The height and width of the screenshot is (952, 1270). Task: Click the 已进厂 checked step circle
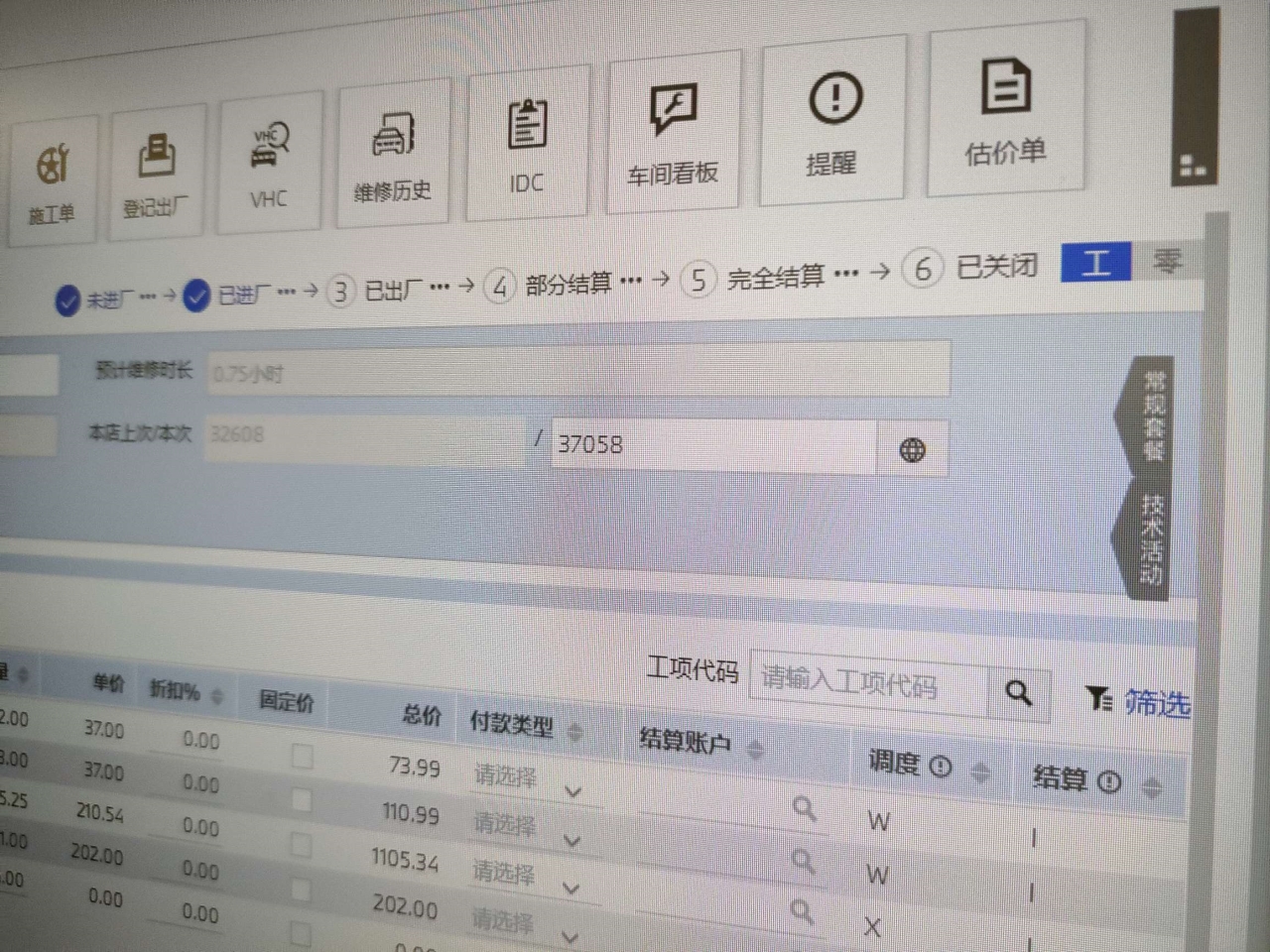pyautogui.click(x=196, y=296)
